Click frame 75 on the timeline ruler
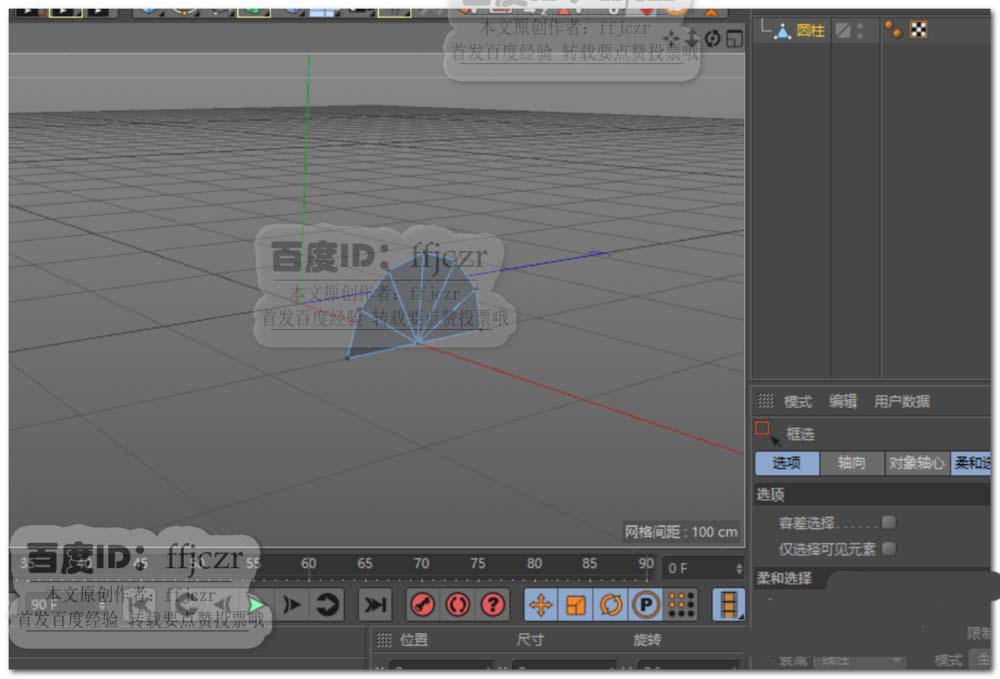Screen dimensions: 1000x679 coord(478,564)
